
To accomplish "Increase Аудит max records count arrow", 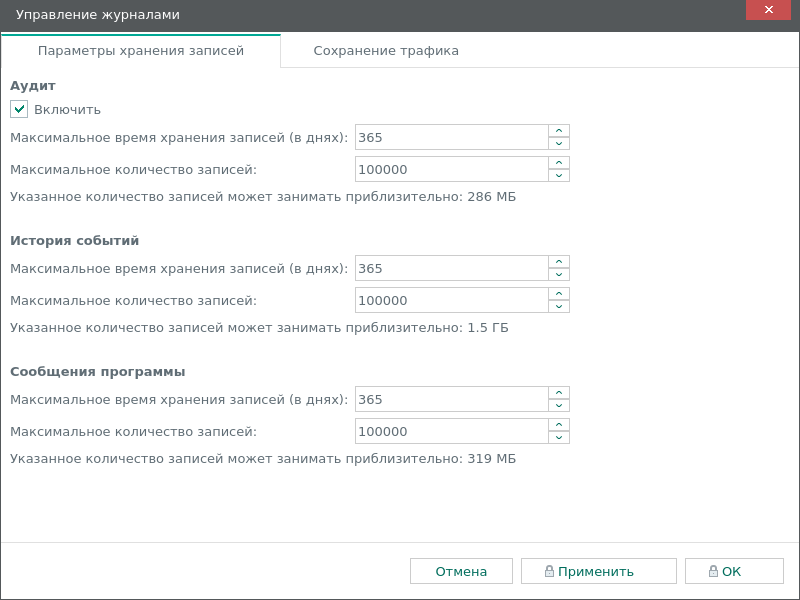I will (559, 163).
